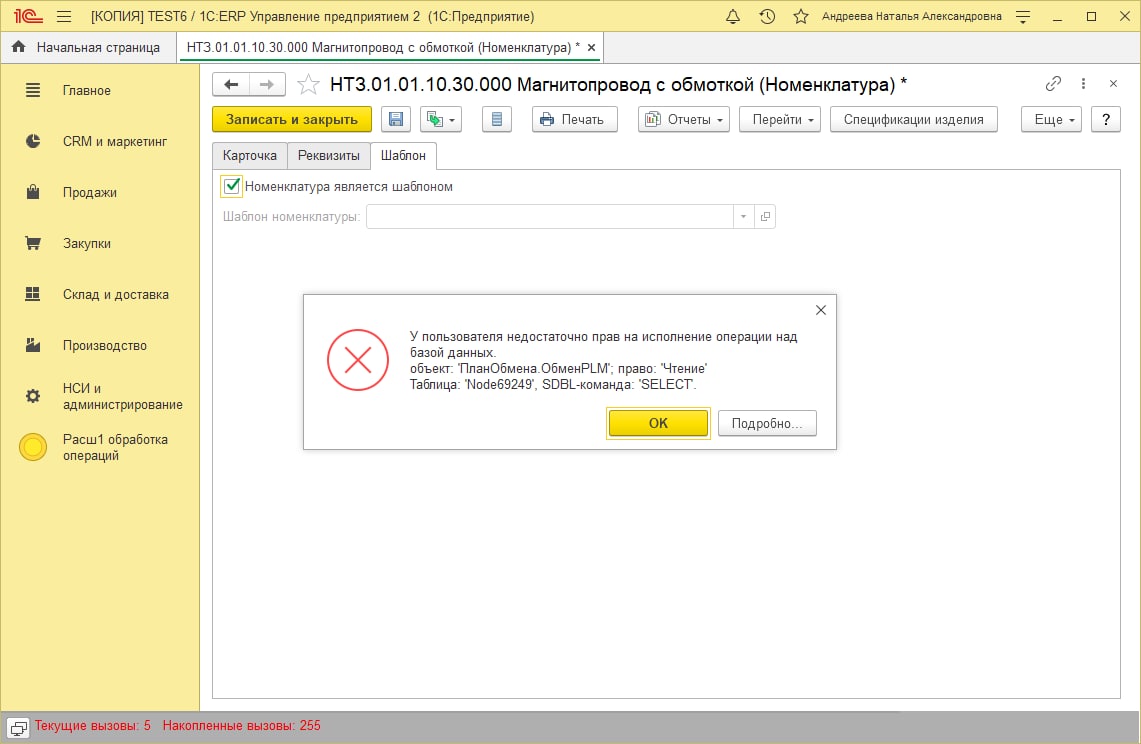Click the user name Андреева Наталья Александровна
The image size is (1141, 744).
point(912,16)
